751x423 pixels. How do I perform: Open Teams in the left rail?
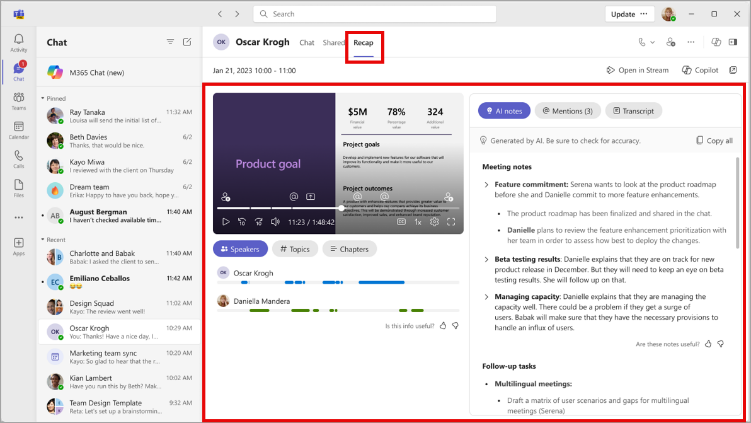19,101
